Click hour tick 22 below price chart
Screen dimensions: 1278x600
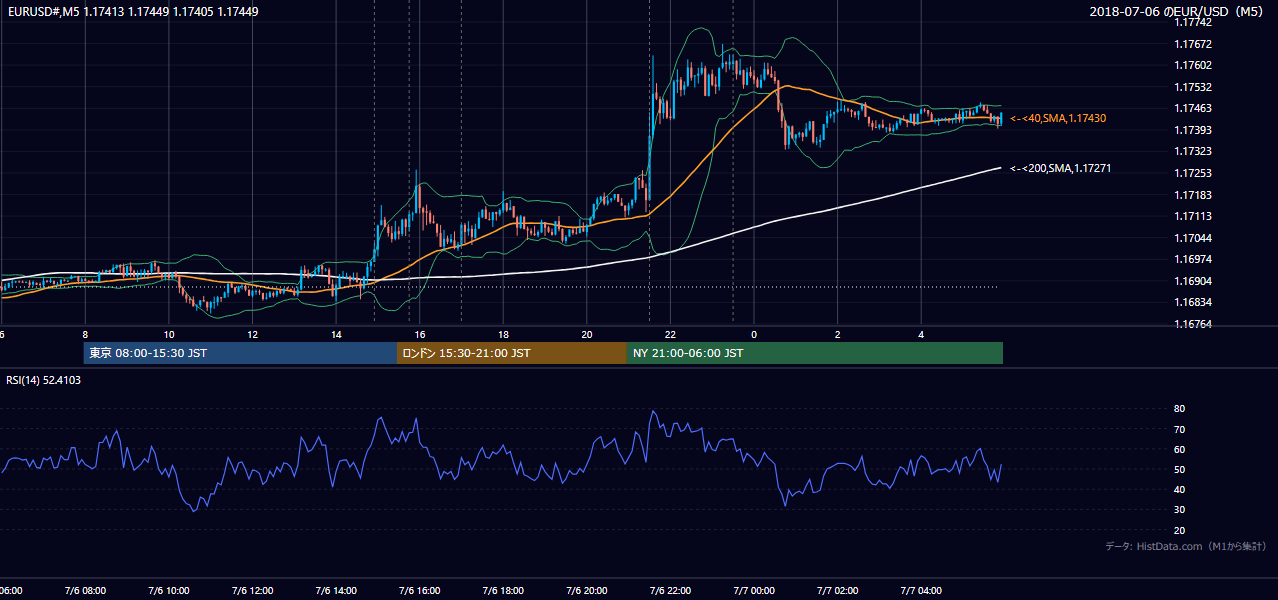(671, 334)
